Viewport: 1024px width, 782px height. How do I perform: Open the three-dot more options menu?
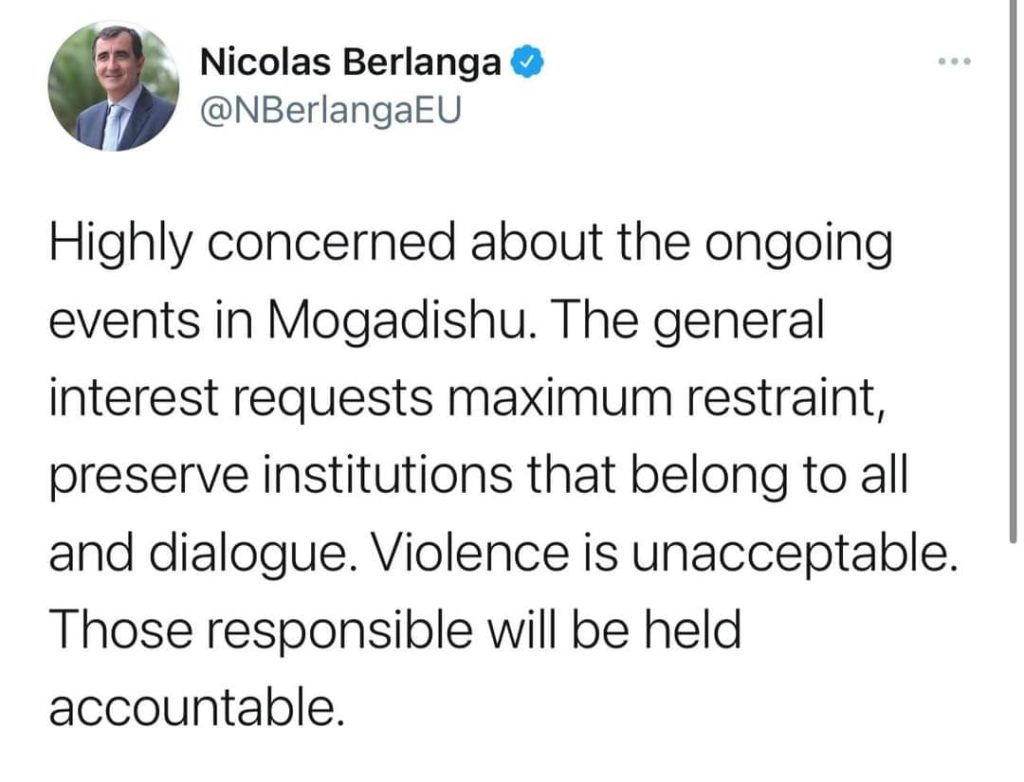point(955,62)
